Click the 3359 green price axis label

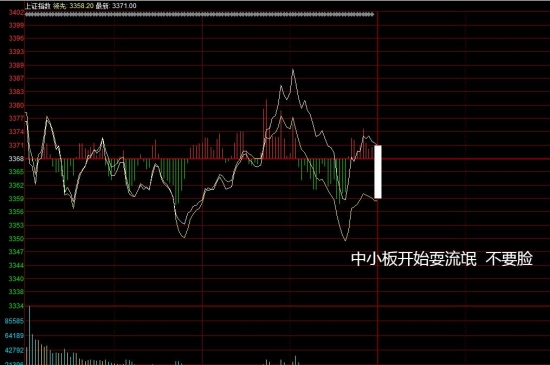coord(16,199)
